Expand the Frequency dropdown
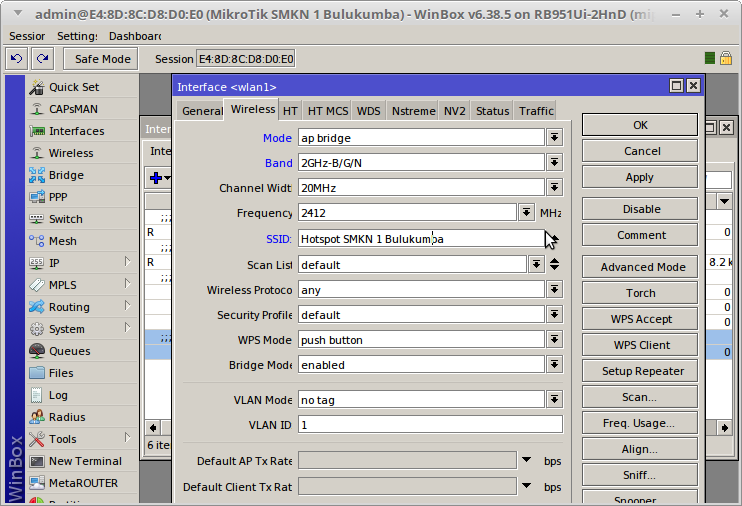 pyautogui.click(x=526, y=213)
